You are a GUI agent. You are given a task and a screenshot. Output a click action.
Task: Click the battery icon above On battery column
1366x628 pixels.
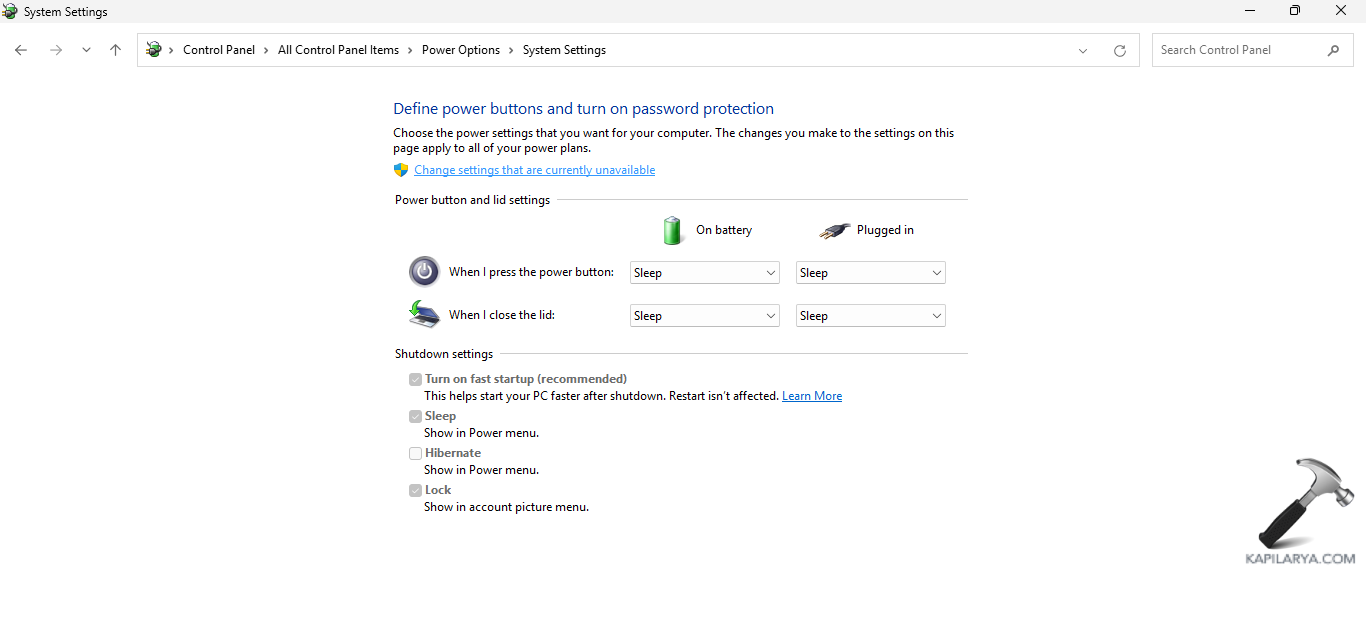[x=672, y=229]
